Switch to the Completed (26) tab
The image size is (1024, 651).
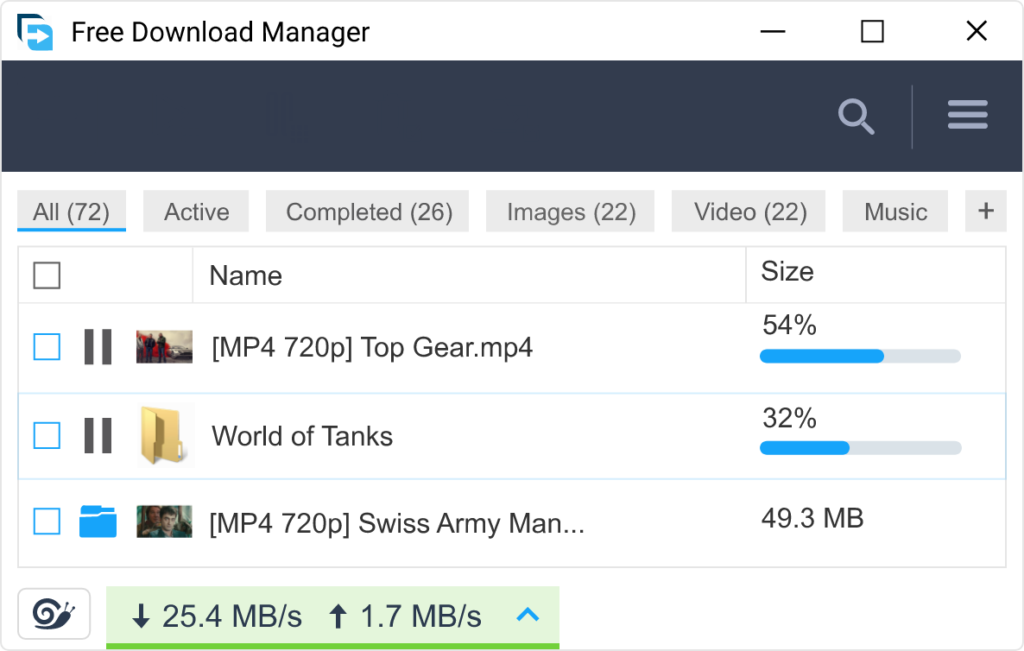click(366, 211)
